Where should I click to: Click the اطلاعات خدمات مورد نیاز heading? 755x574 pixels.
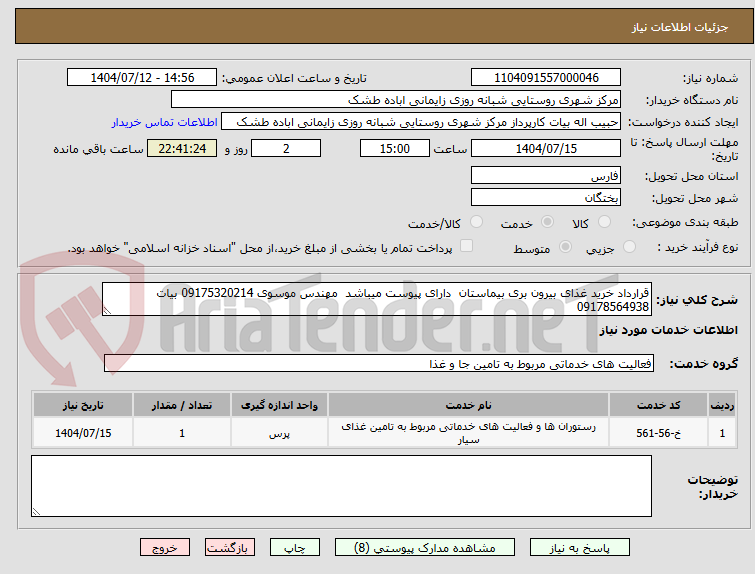coord(668,330)
